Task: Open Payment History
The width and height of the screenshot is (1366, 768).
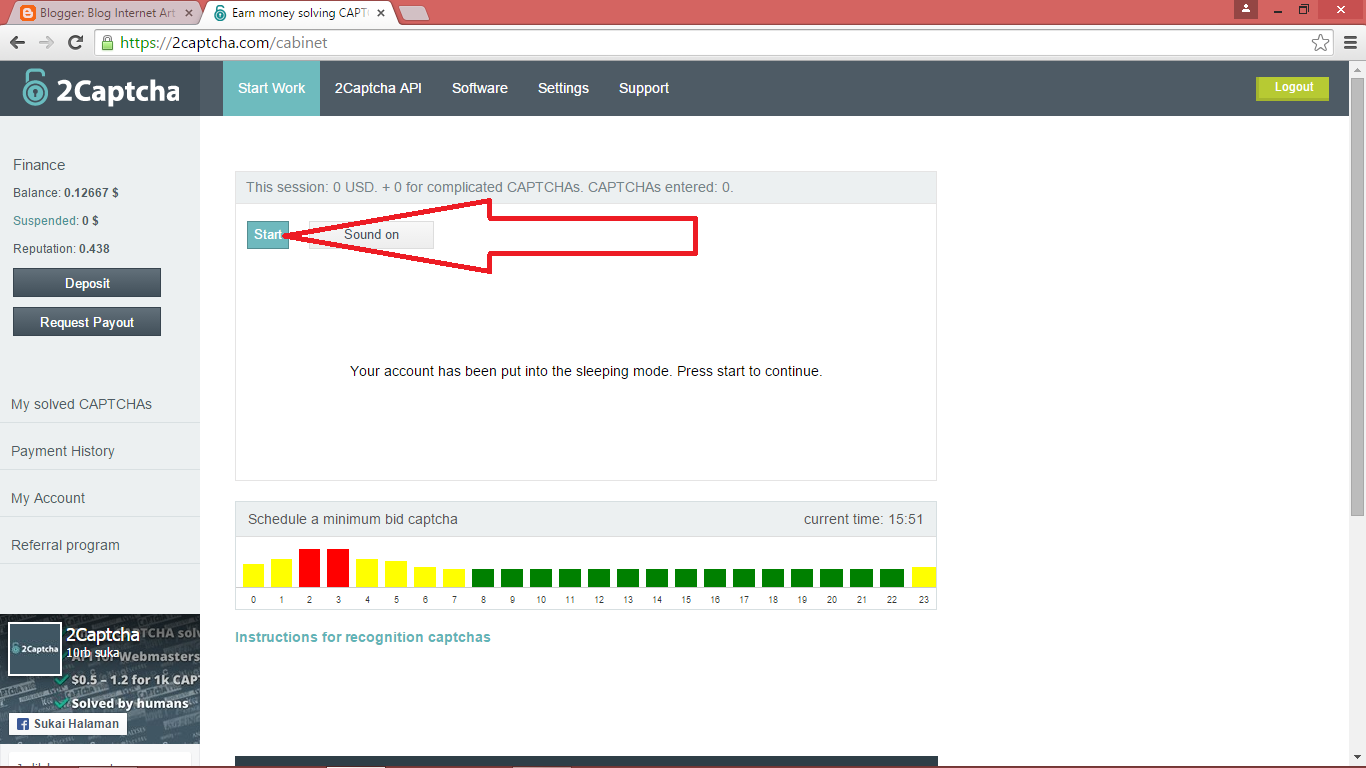Action: (63, 451)
